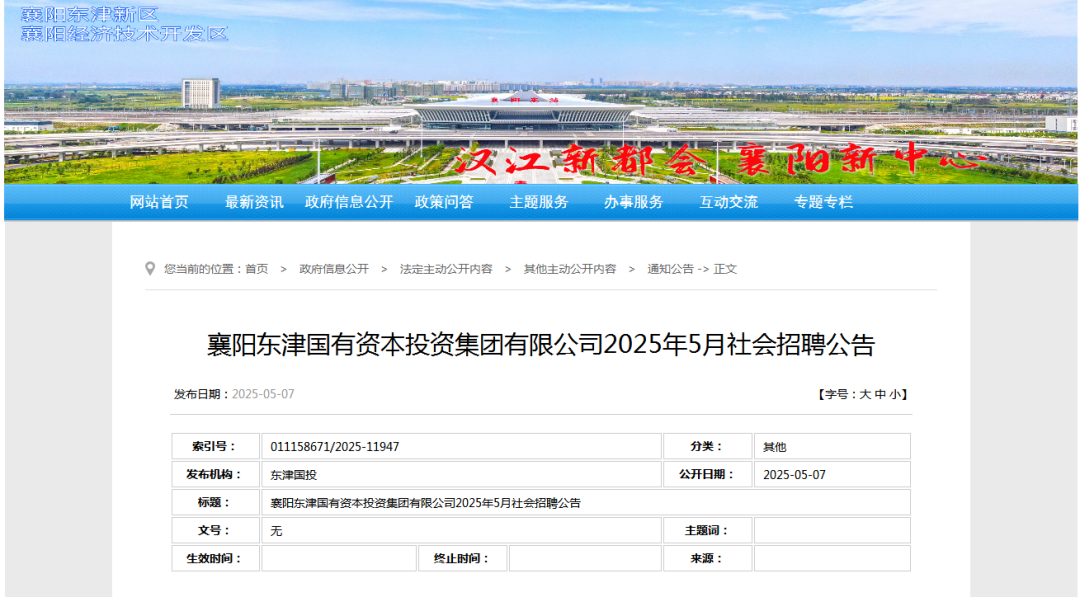Click the 分类： label
The image size is (1080, 597).
click(x=707, y=446)
